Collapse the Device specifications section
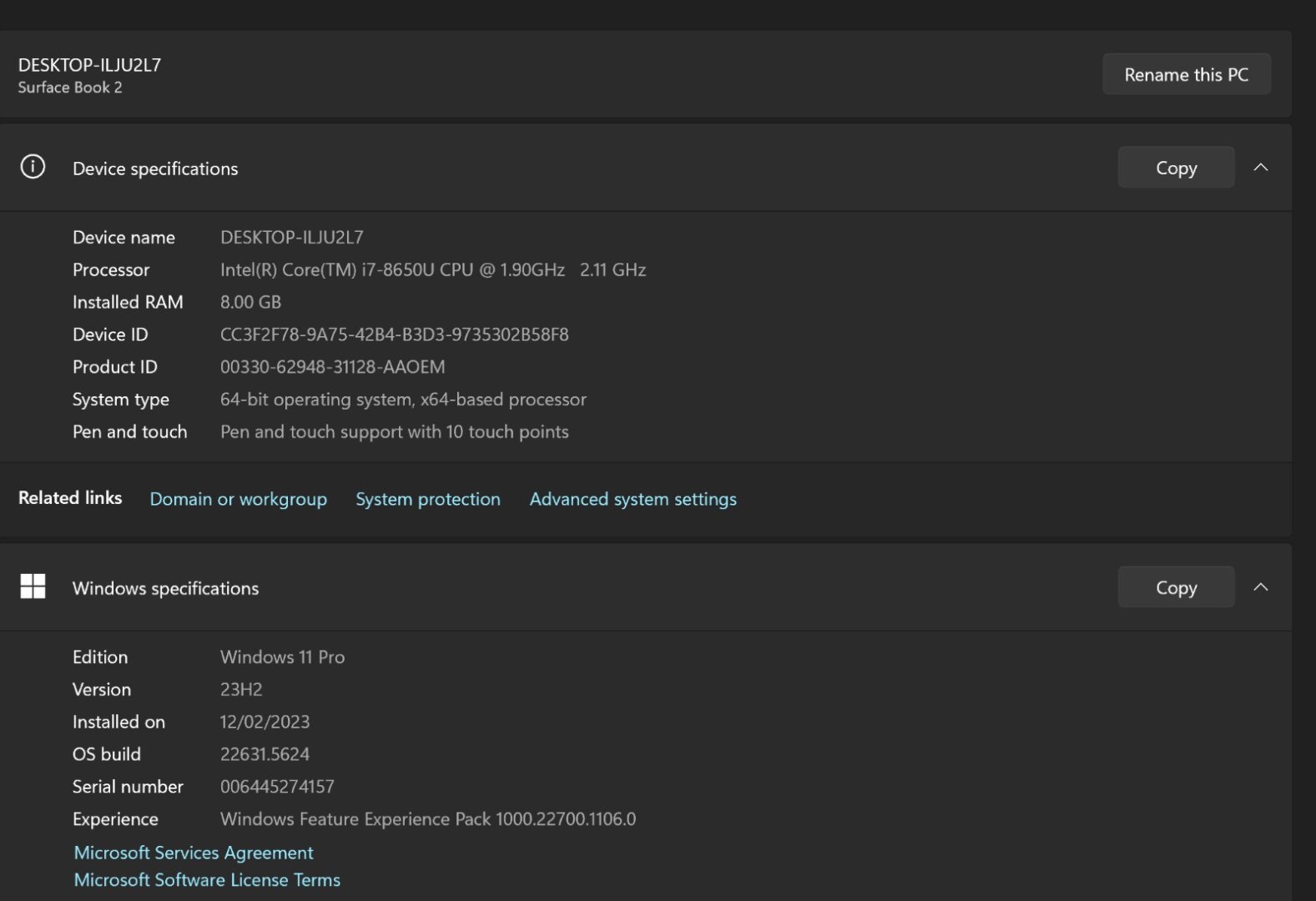The width and height of the screenshot is (1316, 901). [x=1261, y=168]
